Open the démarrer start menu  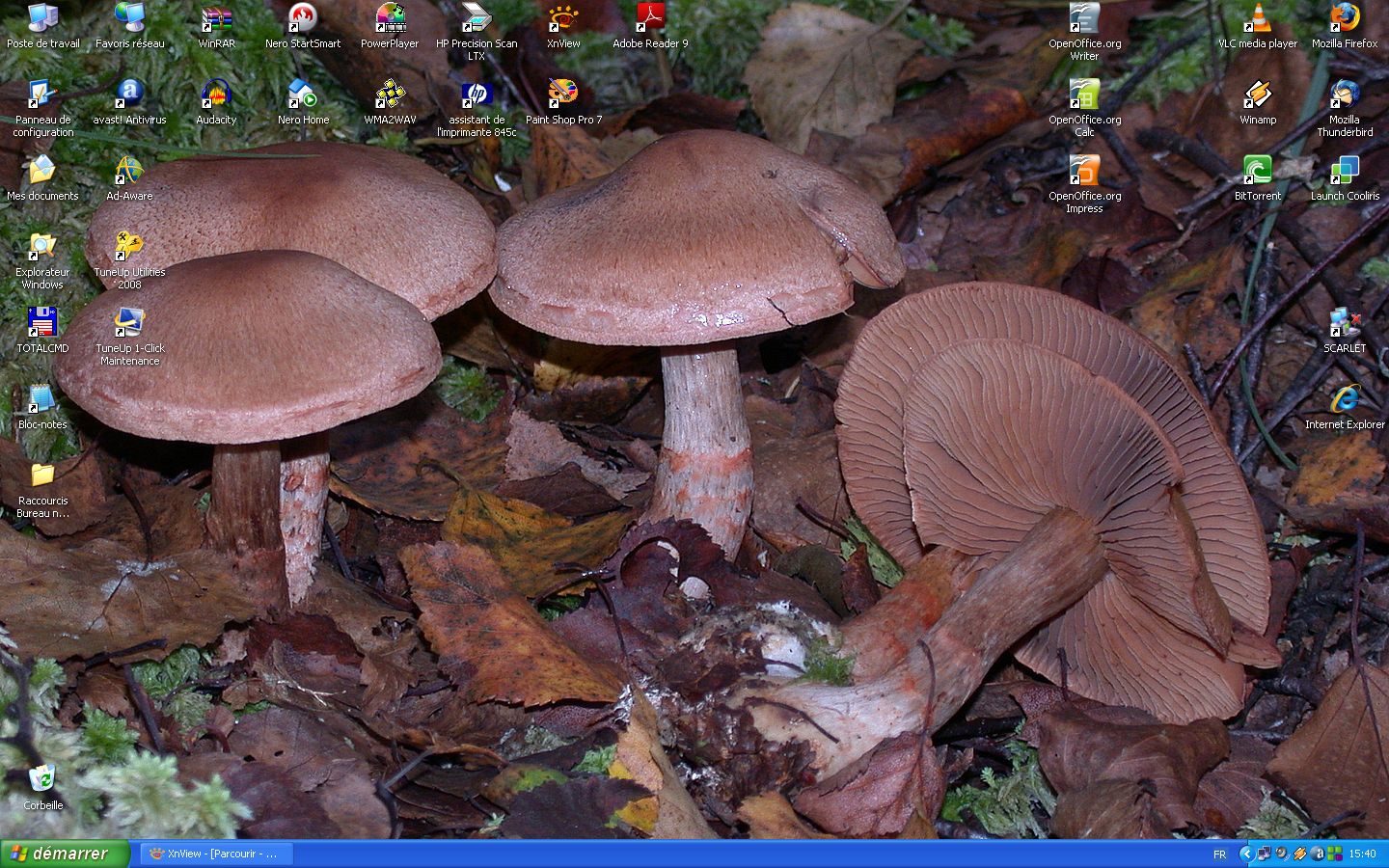pos(64,854)
